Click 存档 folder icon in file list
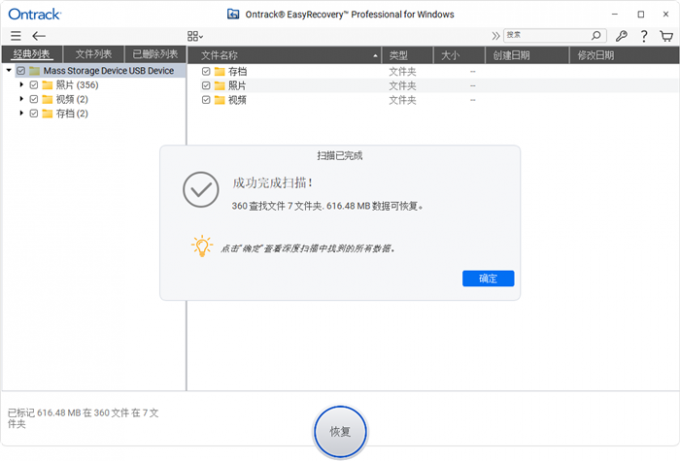The image size is (680, 461). coord(220,72)
